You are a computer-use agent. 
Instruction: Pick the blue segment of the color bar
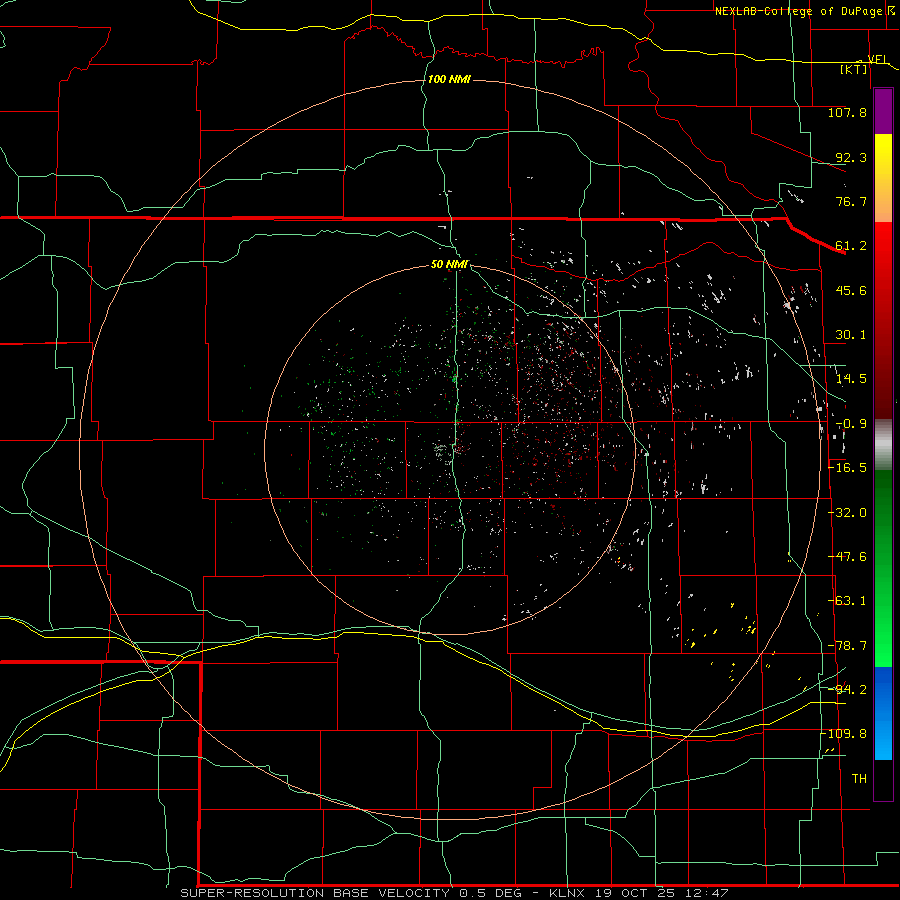click(x=883, y=713)
